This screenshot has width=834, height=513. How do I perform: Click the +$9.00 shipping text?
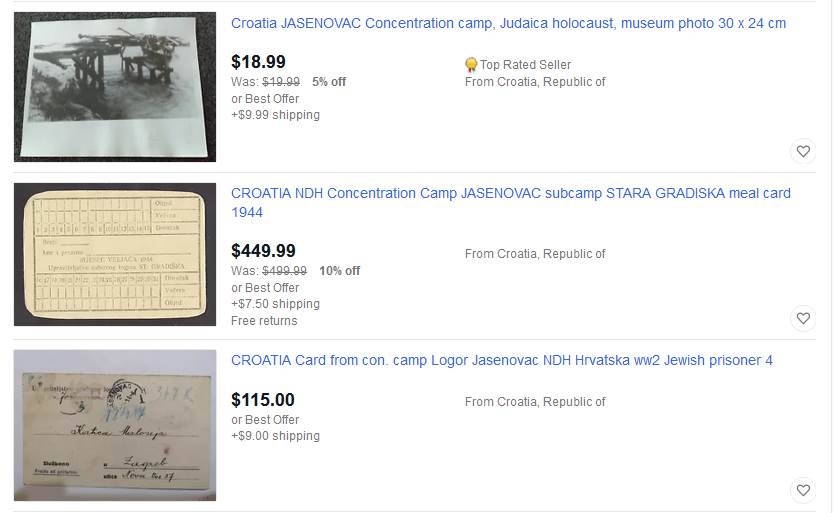tap(275, 436)
